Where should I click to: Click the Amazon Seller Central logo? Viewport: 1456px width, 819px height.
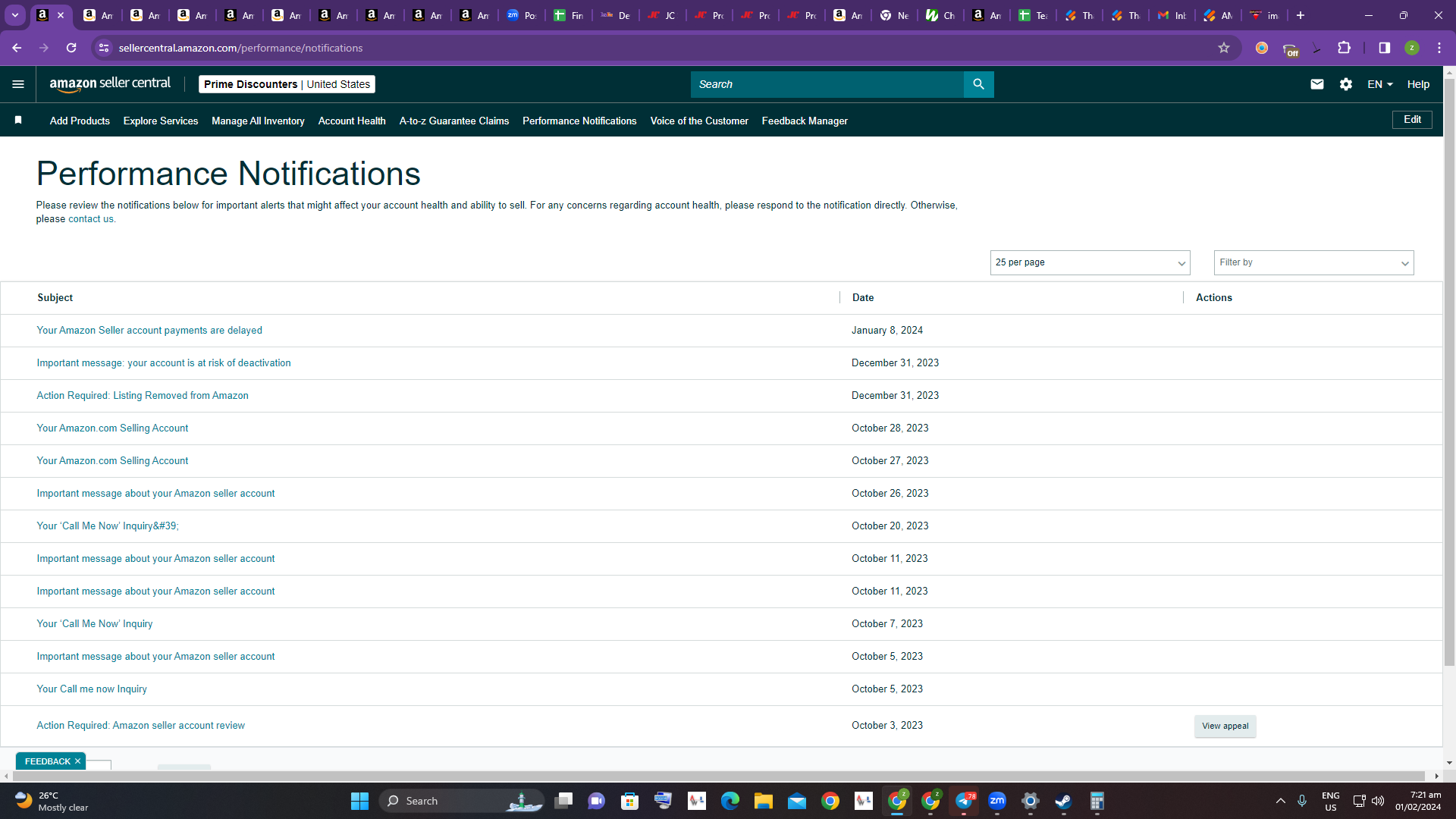pos(110,84)
